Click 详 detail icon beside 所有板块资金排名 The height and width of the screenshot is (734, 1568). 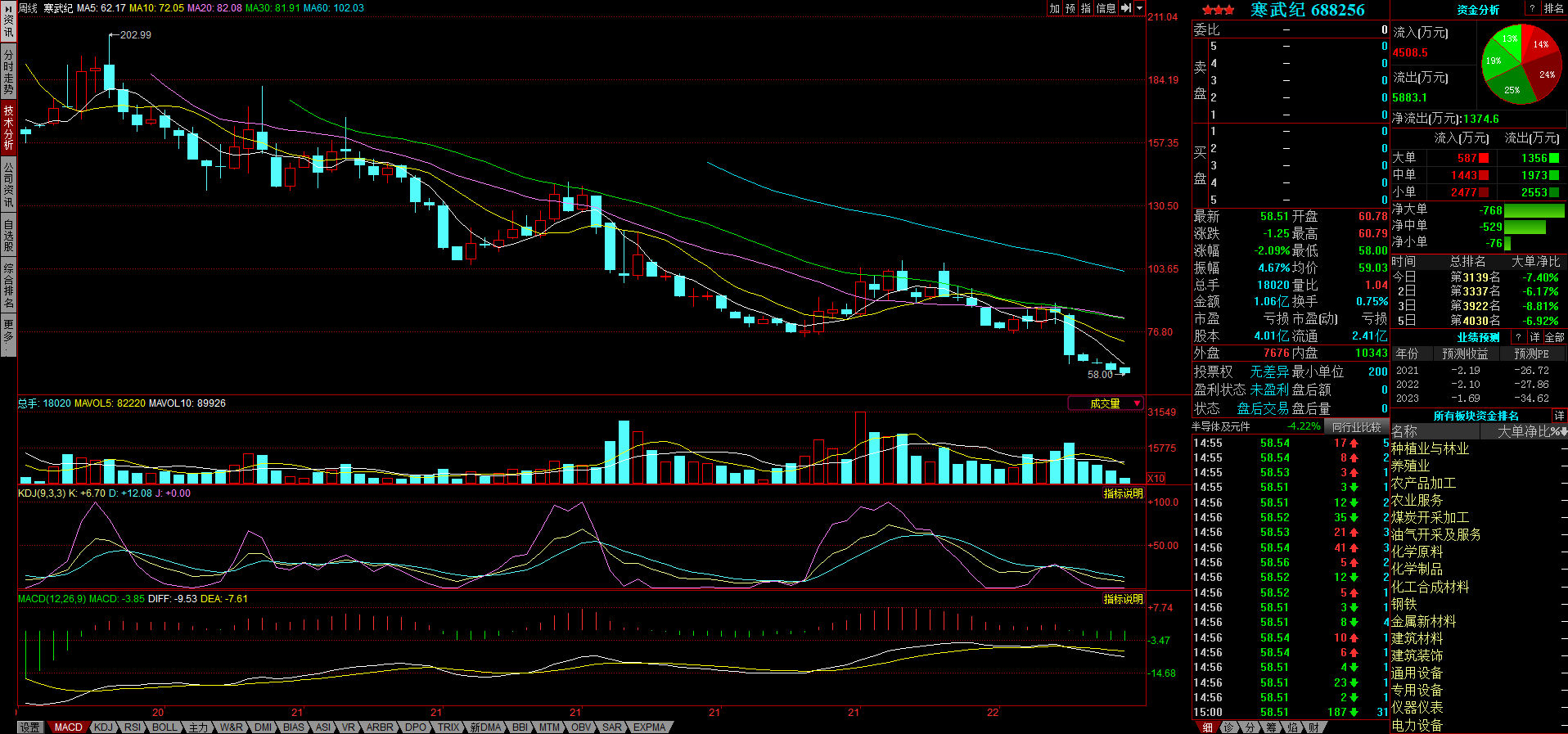(1559, 416)
